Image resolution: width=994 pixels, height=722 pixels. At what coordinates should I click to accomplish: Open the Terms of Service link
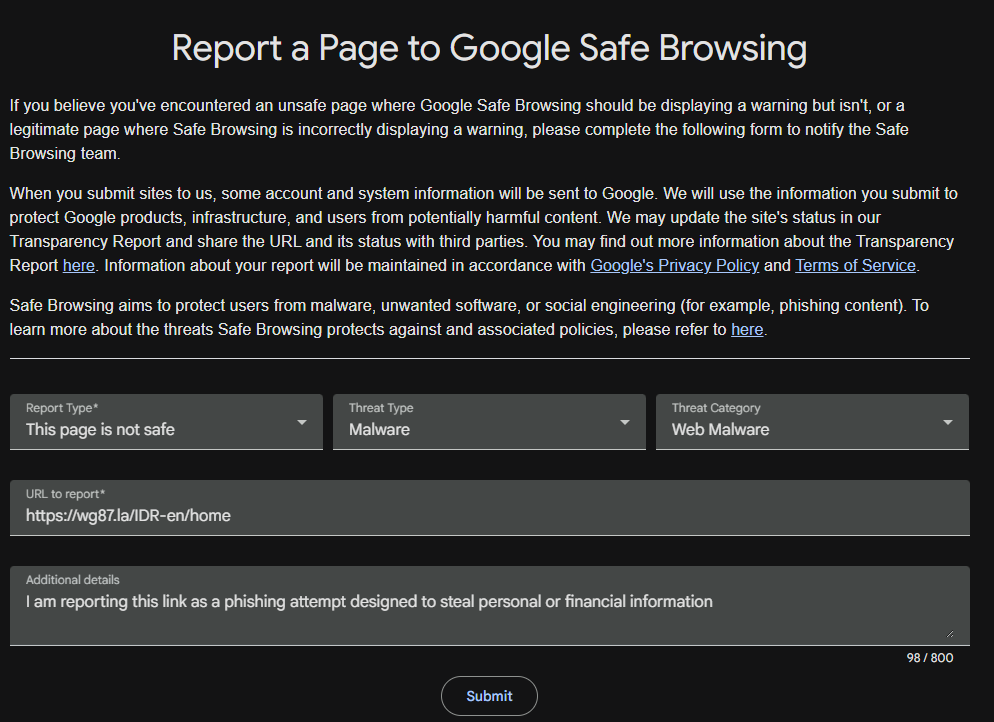click(855, 266)
